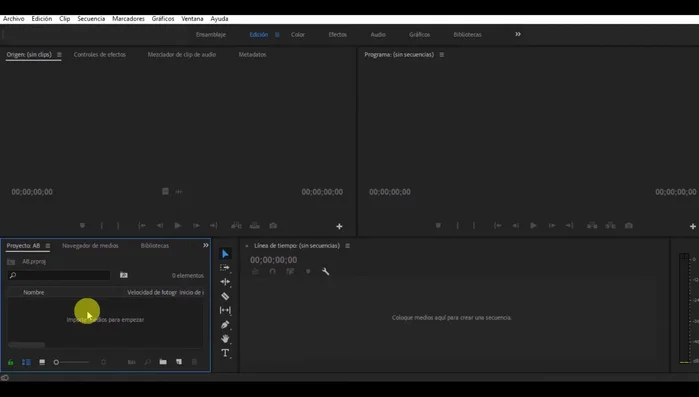Open the Marcadores menu
The width and height of the screenshot is (699, 397).
coord(128,19)
